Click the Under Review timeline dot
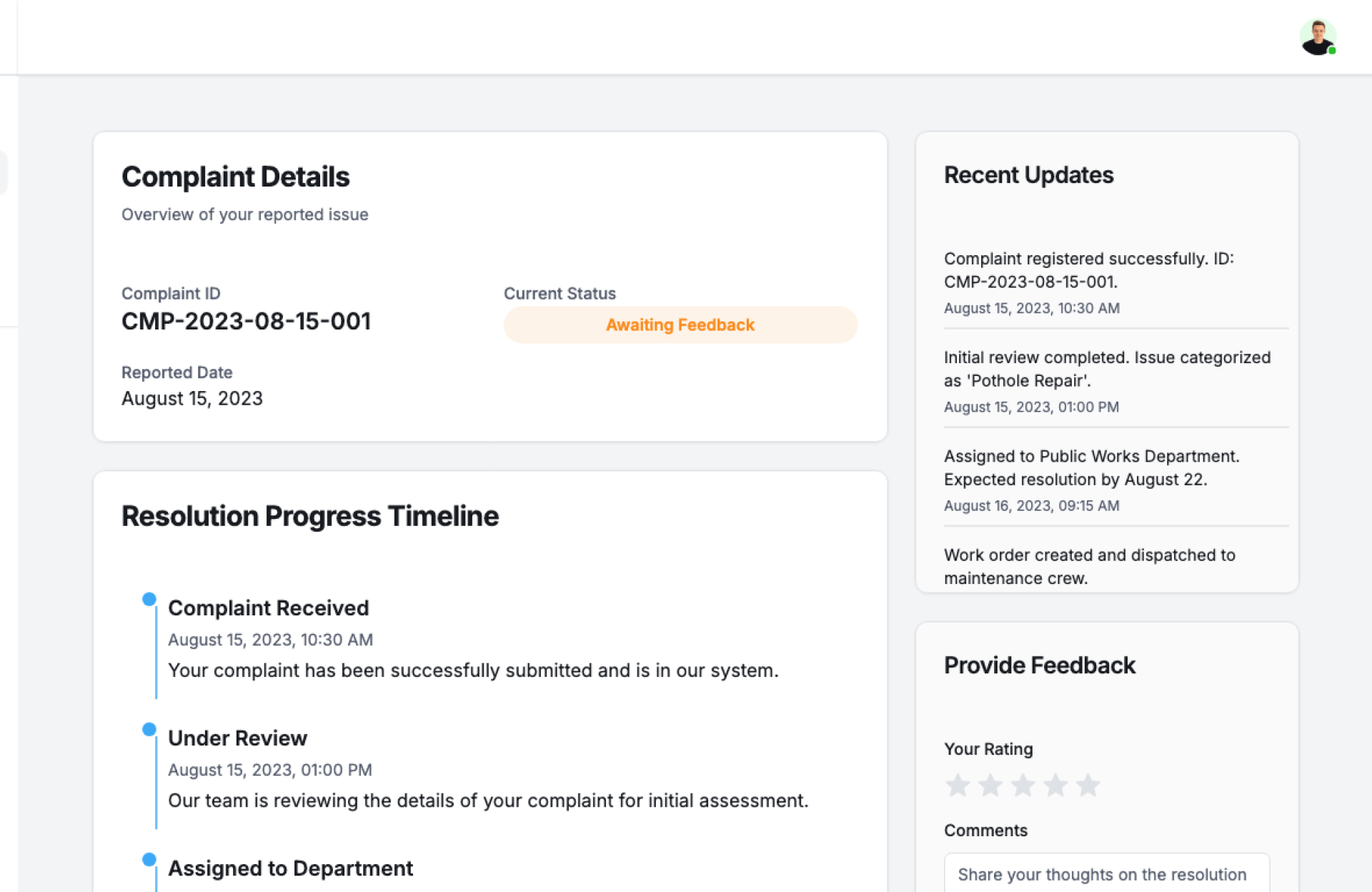The height and width of the screenshot is (892, 1372). tap(149, 729)
